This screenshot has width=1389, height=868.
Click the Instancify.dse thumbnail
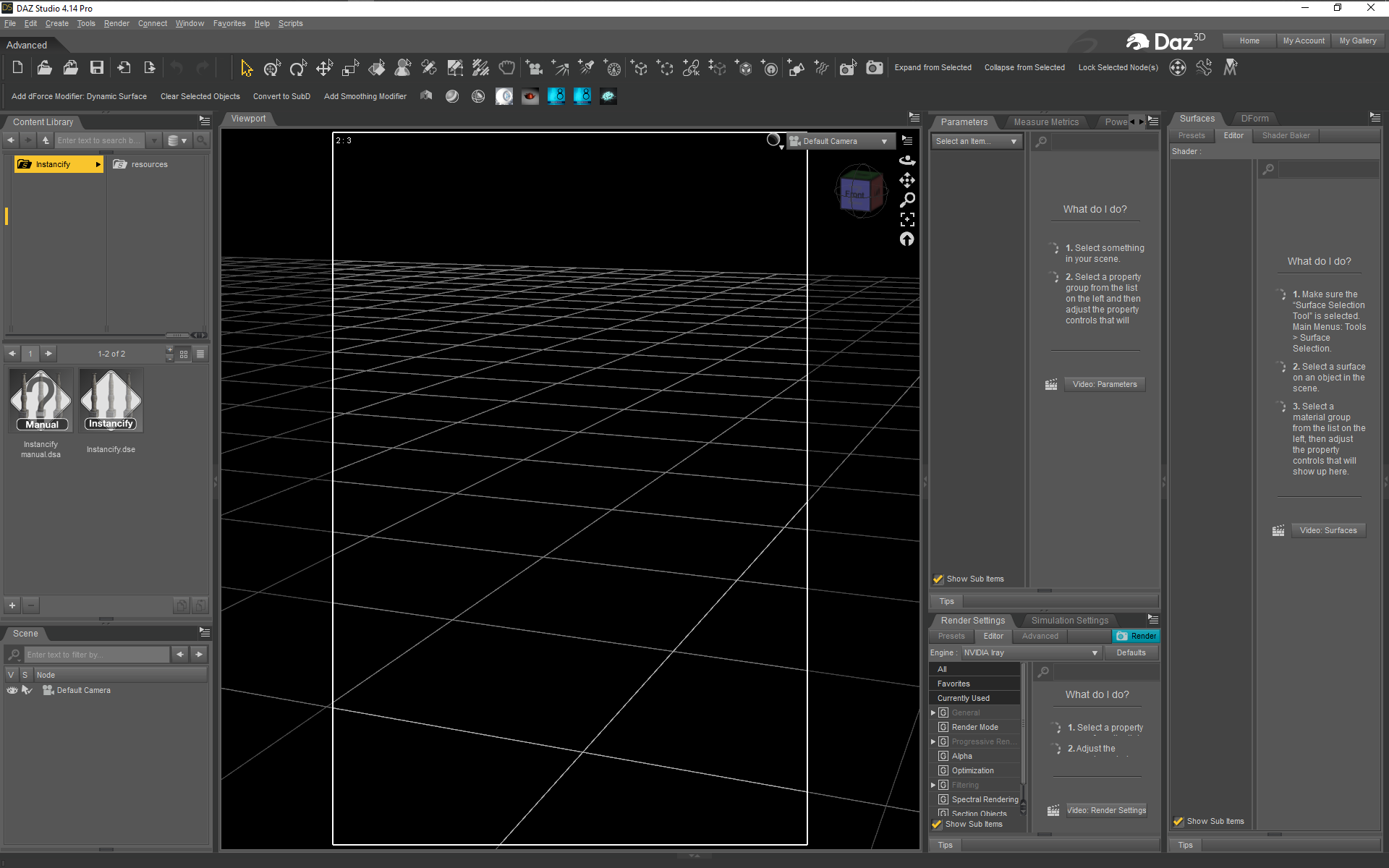coord(111,401)
